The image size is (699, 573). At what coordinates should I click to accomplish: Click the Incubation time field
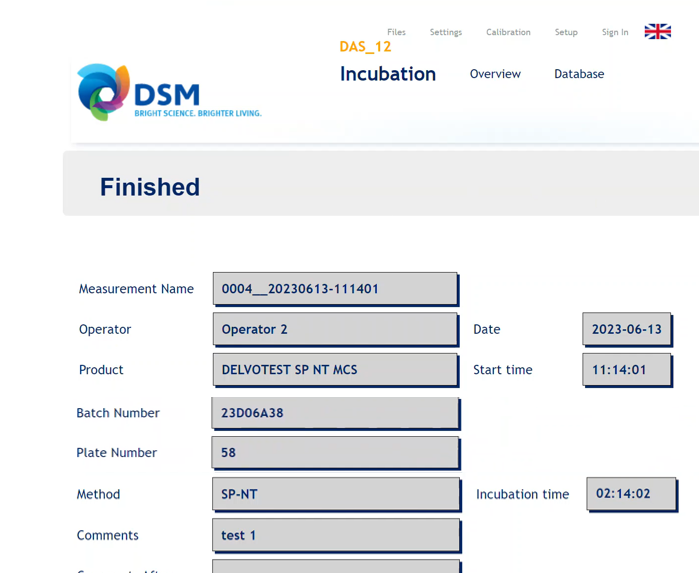coord(630,494)
